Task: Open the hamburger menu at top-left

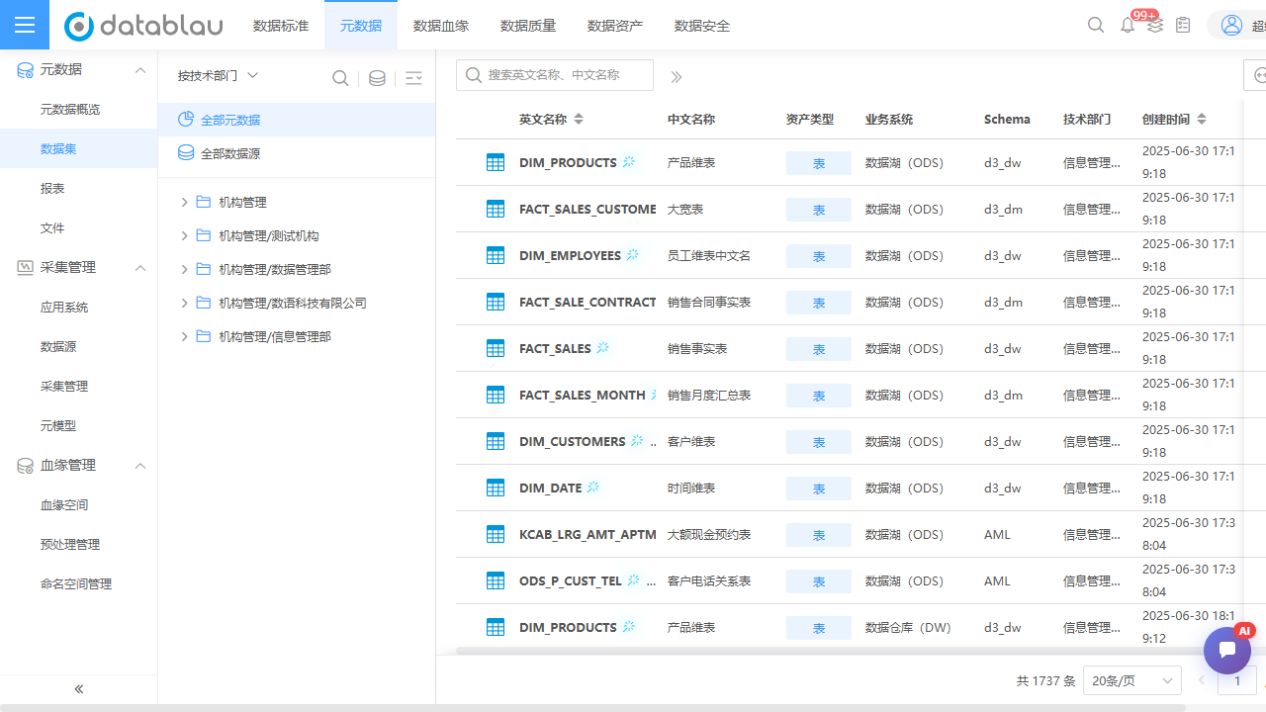Action: (24, 25)
